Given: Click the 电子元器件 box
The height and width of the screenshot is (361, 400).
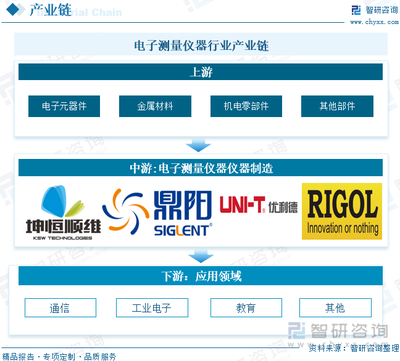Looking at the screenshot, I should 64,106.
